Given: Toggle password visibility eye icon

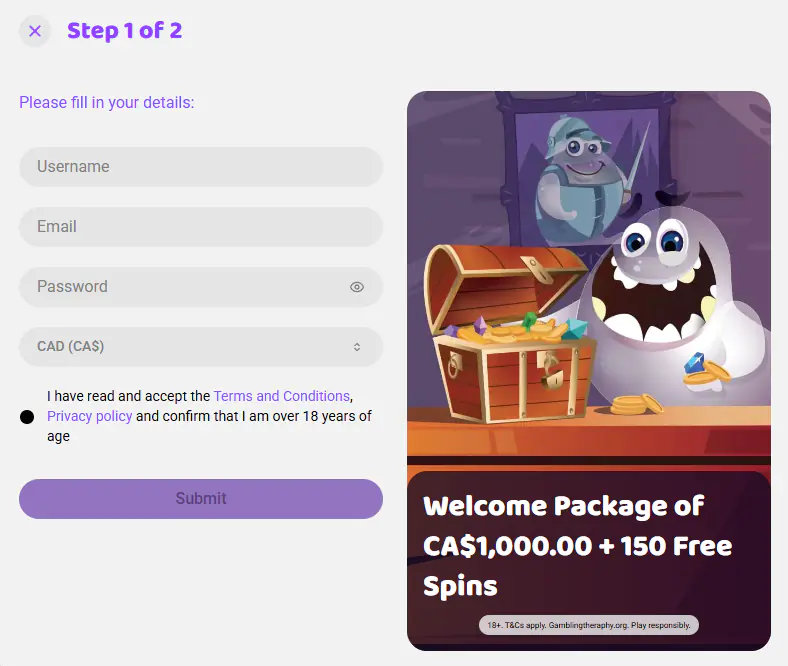Looking at the screenshot, I should click(x=357, y=287).
